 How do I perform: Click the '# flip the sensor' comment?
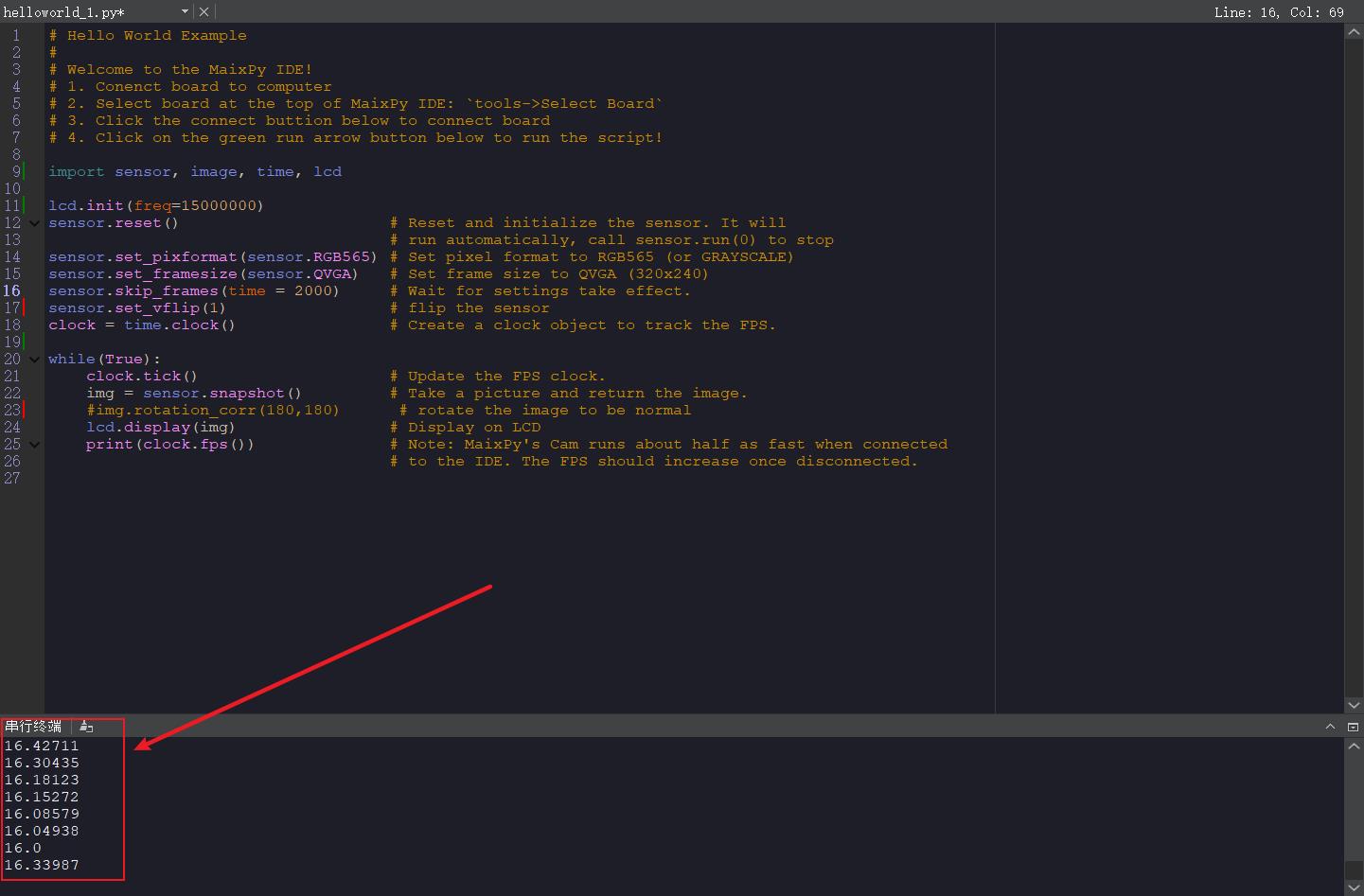[x=469, y=307]
